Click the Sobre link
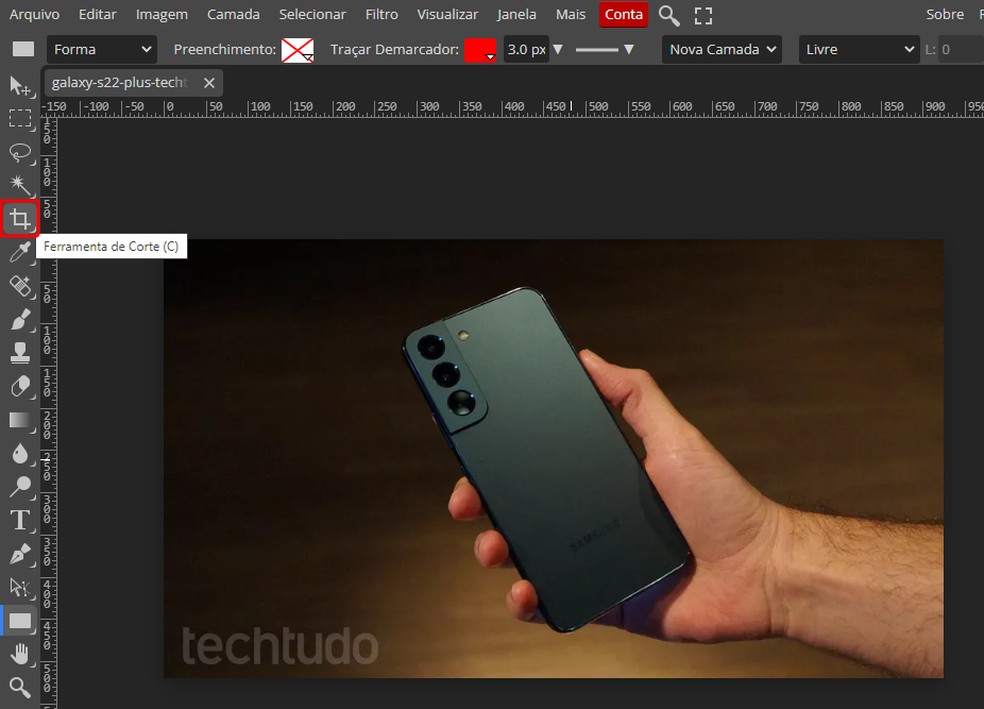The width and height of the screenshot is (984, 709). click(944, 15)
